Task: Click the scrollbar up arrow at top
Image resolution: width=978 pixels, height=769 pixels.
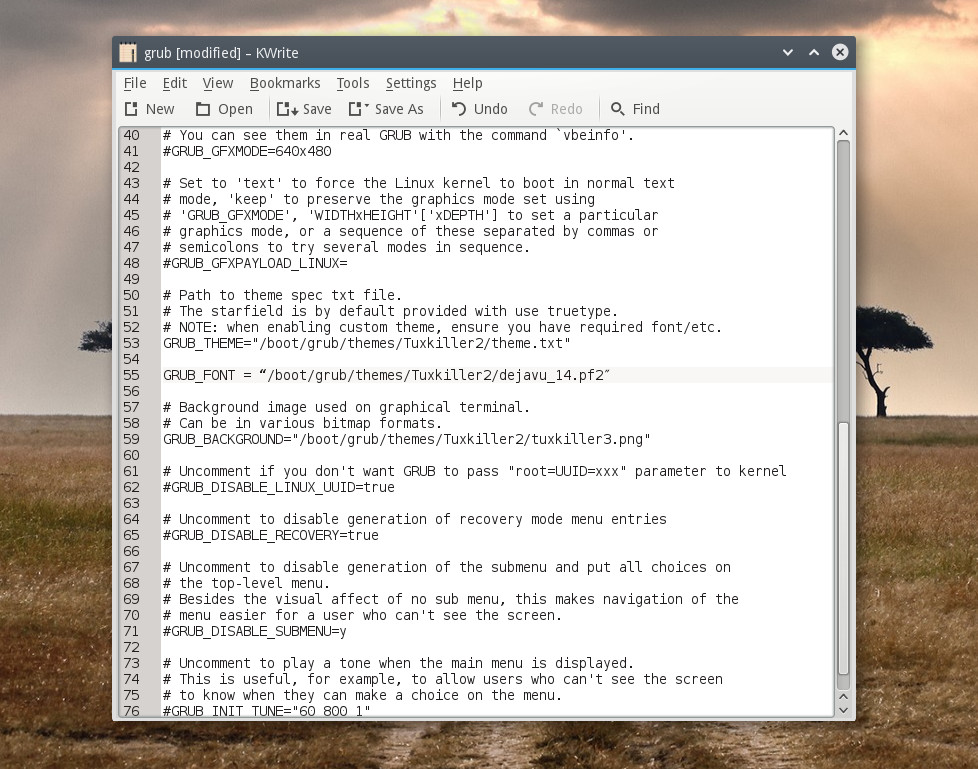Action: (x=843, y=133)
